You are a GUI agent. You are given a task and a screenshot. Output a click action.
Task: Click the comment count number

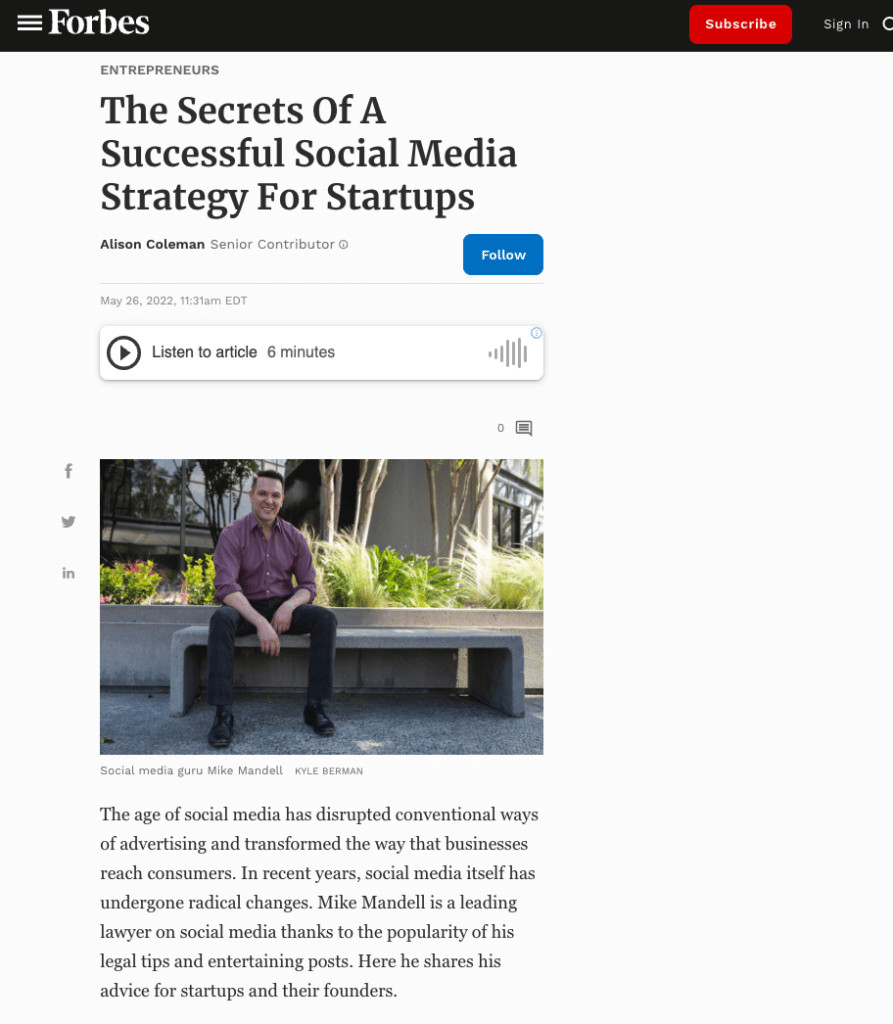(500, 428)
